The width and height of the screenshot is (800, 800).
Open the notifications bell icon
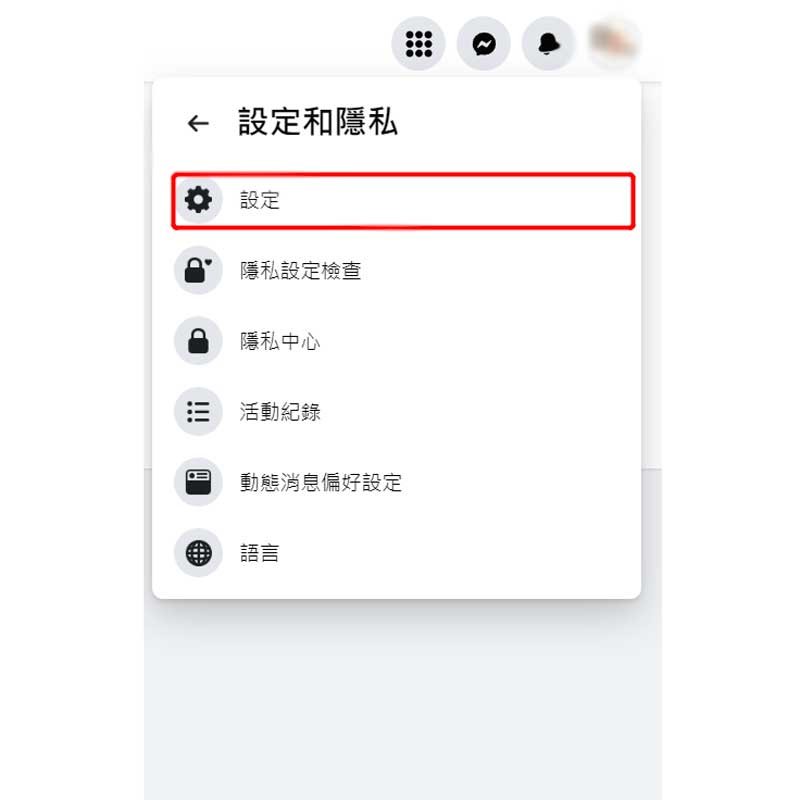[x=548, y=43]
